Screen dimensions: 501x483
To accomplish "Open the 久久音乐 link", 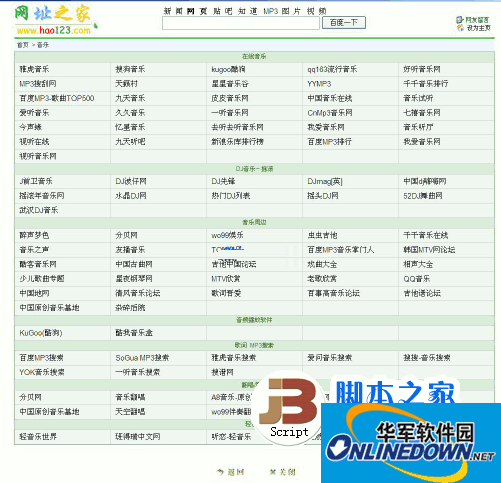I will [x=130, y=113].
